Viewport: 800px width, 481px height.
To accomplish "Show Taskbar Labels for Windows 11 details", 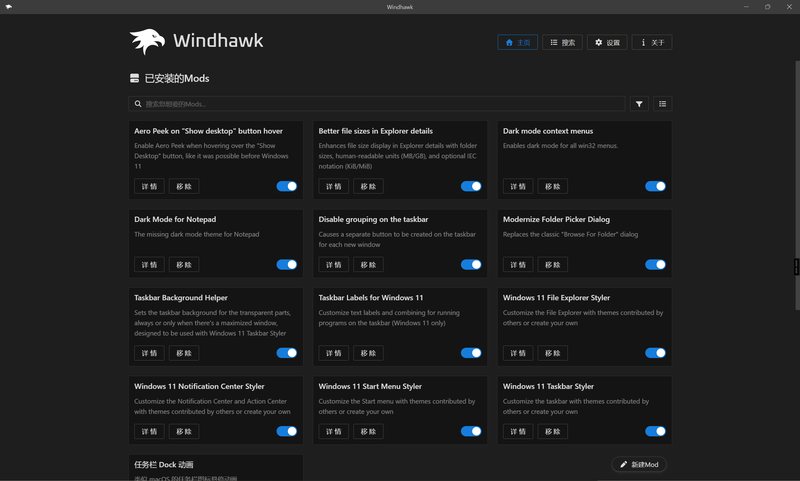I will (334, 353).
